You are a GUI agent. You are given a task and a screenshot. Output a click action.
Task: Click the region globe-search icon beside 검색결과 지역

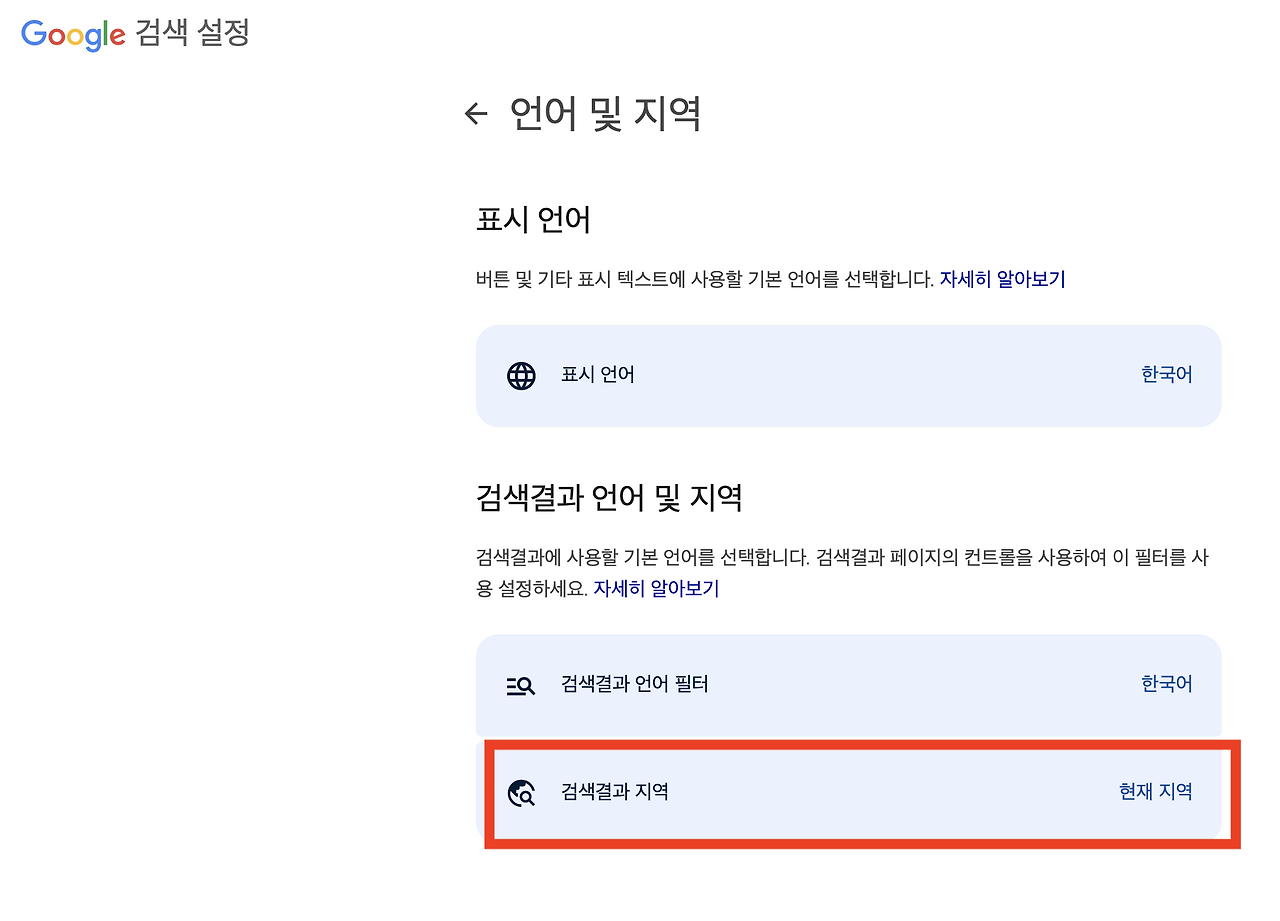(520, 792)
